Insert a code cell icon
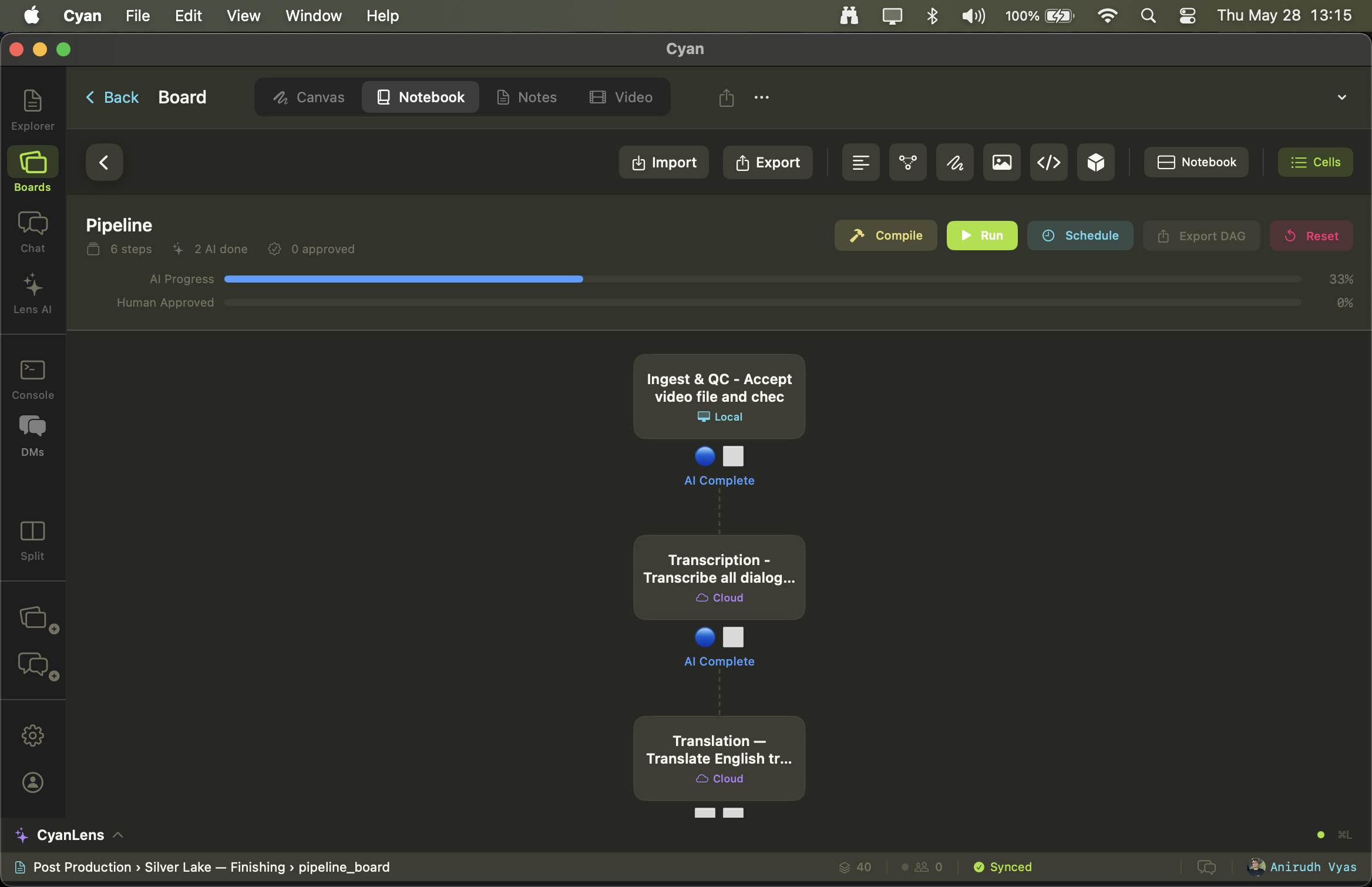 coord(1049,162)
